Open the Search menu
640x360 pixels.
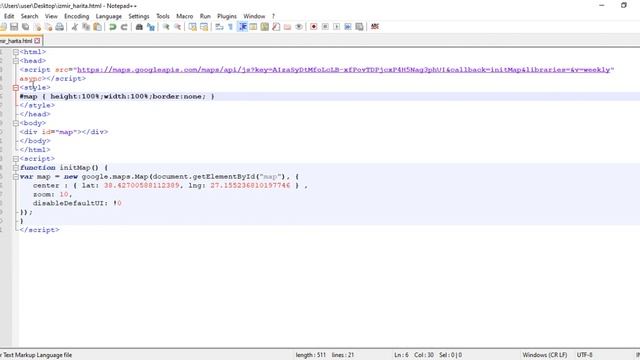click(x=29, y=16)
